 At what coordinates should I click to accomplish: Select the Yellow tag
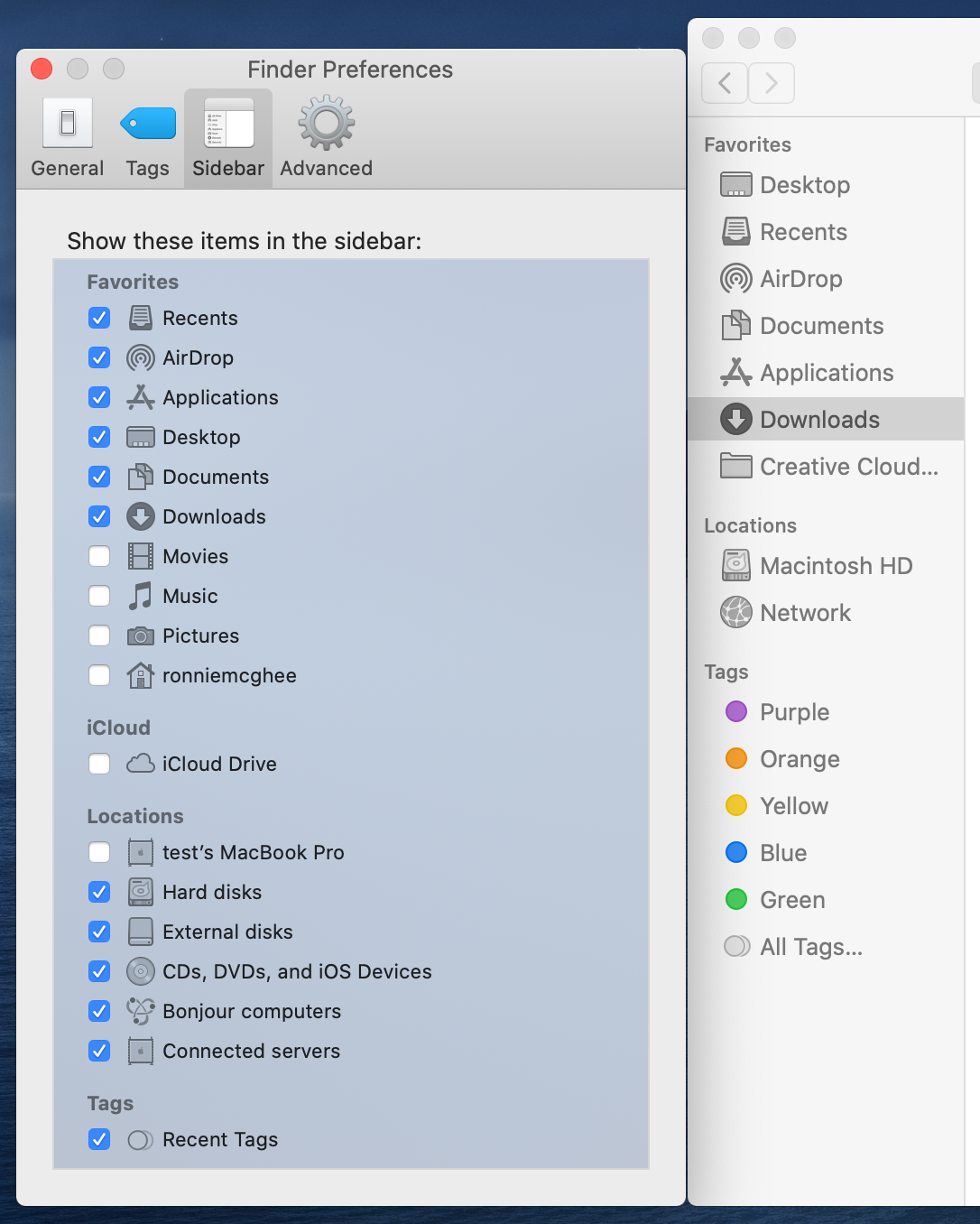(x=826, y=806)
